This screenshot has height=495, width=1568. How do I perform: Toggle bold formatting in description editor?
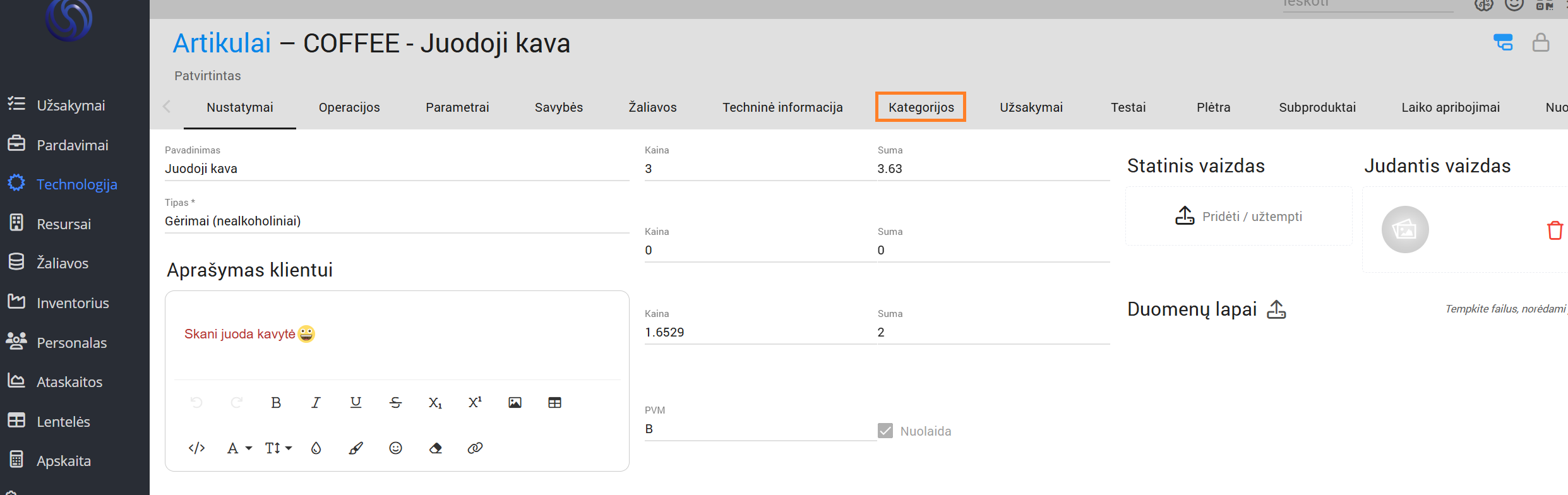276,403
